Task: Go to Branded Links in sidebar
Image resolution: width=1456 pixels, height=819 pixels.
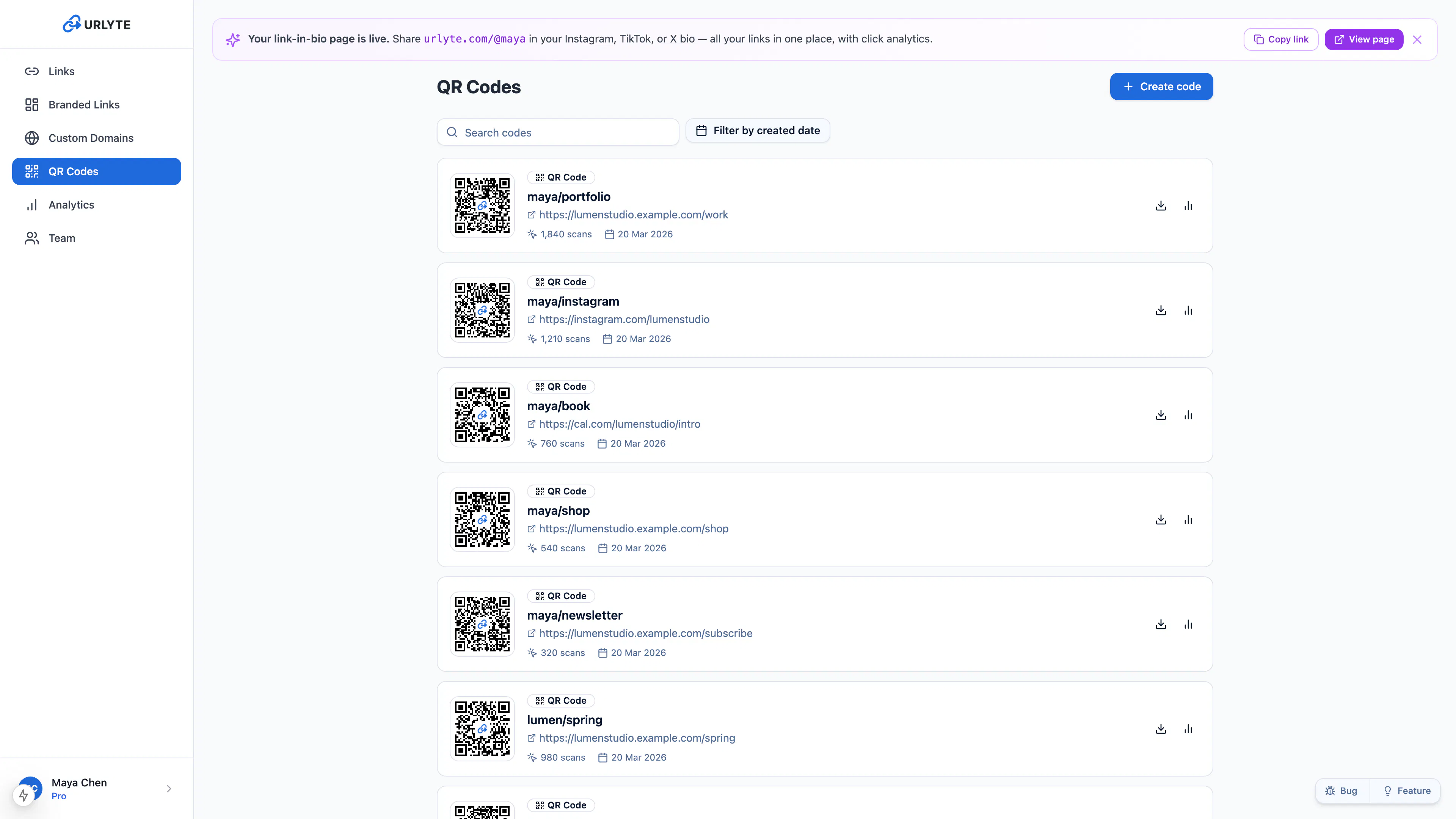Action: point(97,105)
